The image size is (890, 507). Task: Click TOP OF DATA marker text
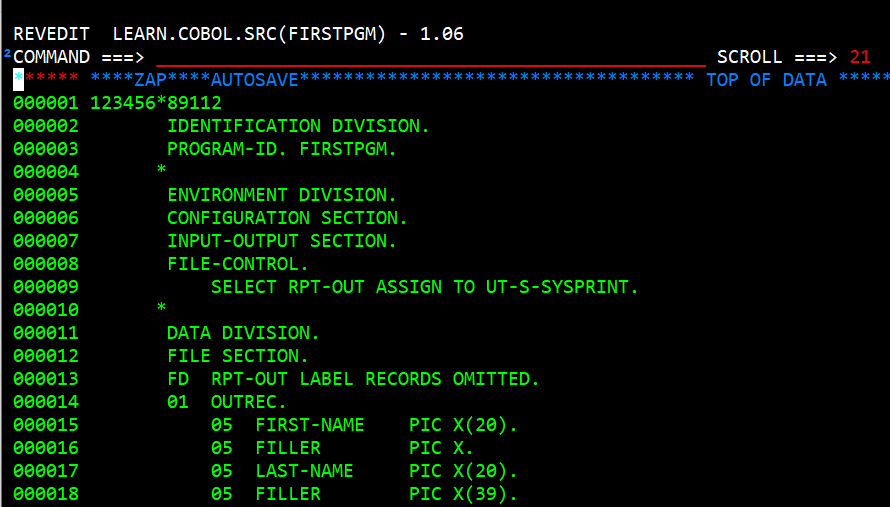pyautogui.click(x=766, y=80)
